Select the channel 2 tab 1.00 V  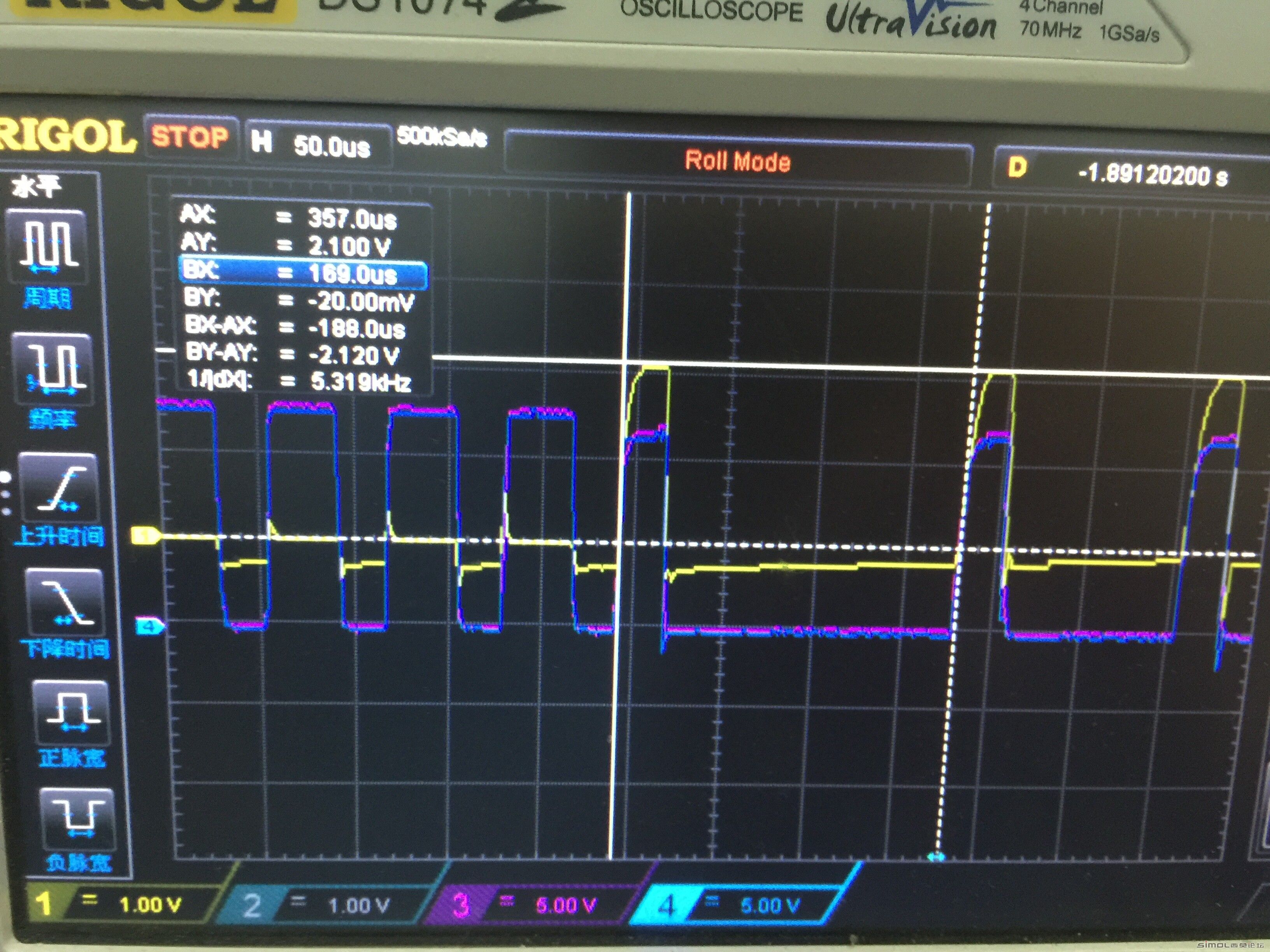pyautogui.click(x=327, y=905)
